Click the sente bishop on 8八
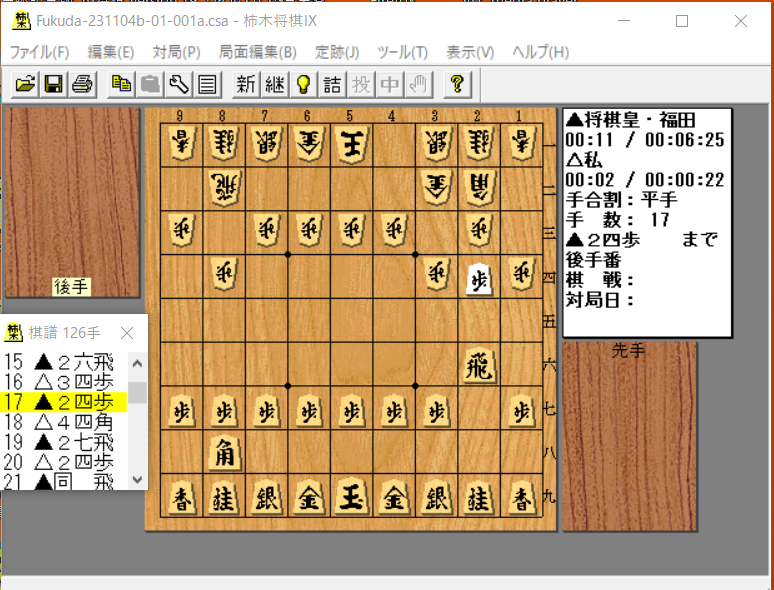The height and width of the screenshot is (590, 774). pos(224,452)
